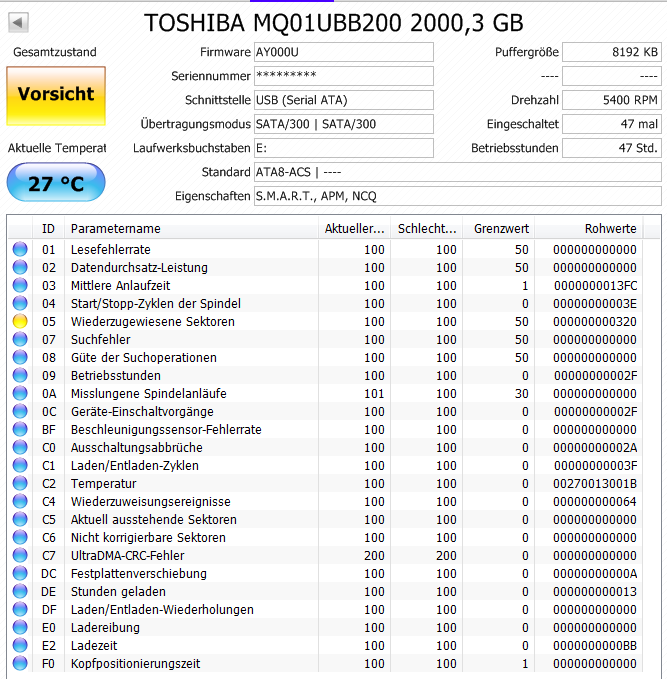
Task: Select the status icon for Wiederzuweisungsereignisse
Action: coord(20,501)
